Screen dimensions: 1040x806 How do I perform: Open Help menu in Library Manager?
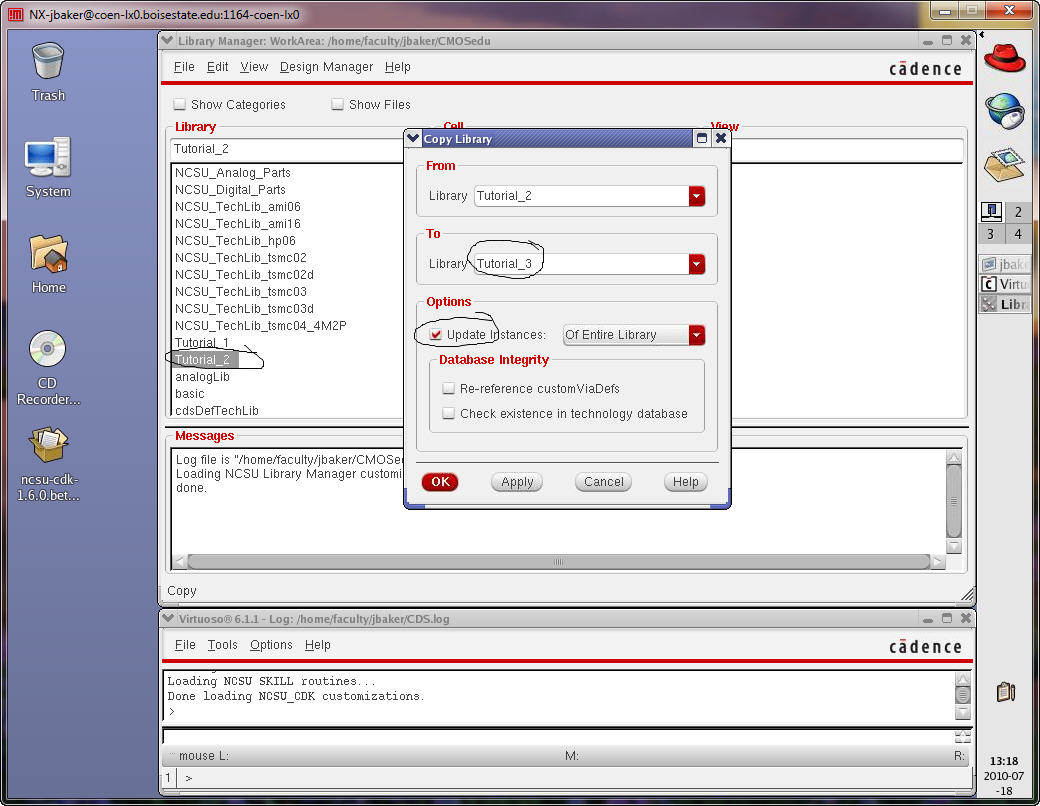[397, 66]
